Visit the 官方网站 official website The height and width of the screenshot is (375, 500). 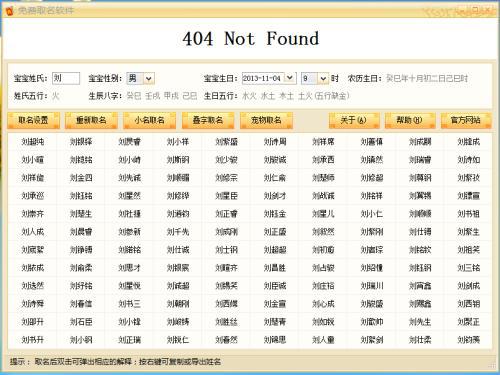[x=466, y=120]
